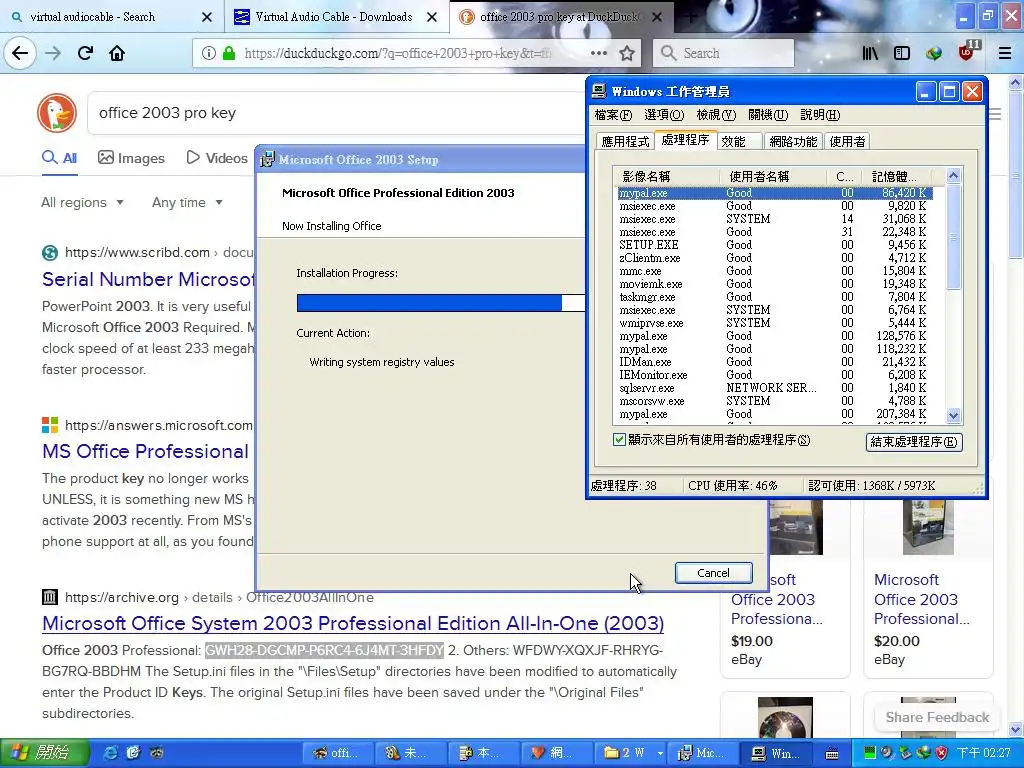1024x768 pixels.
Task: Bookmark this page with the star icon
Action: tap(627, 53)
